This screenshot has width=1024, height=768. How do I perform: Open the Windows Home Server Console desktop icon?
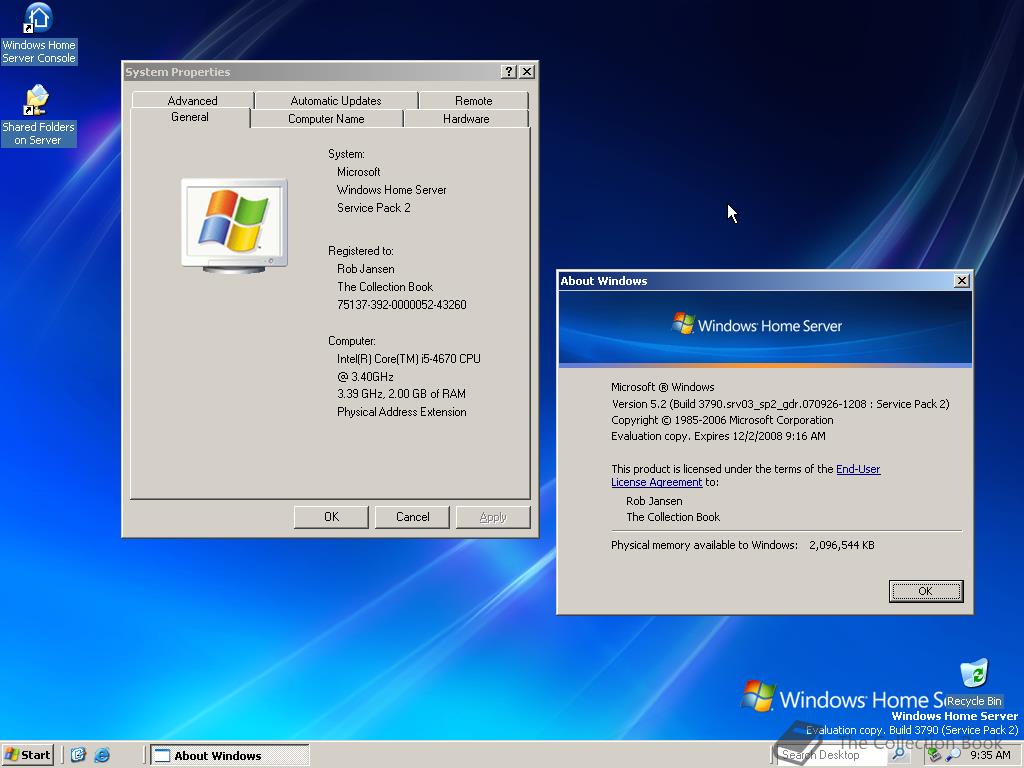click(39, 34)
